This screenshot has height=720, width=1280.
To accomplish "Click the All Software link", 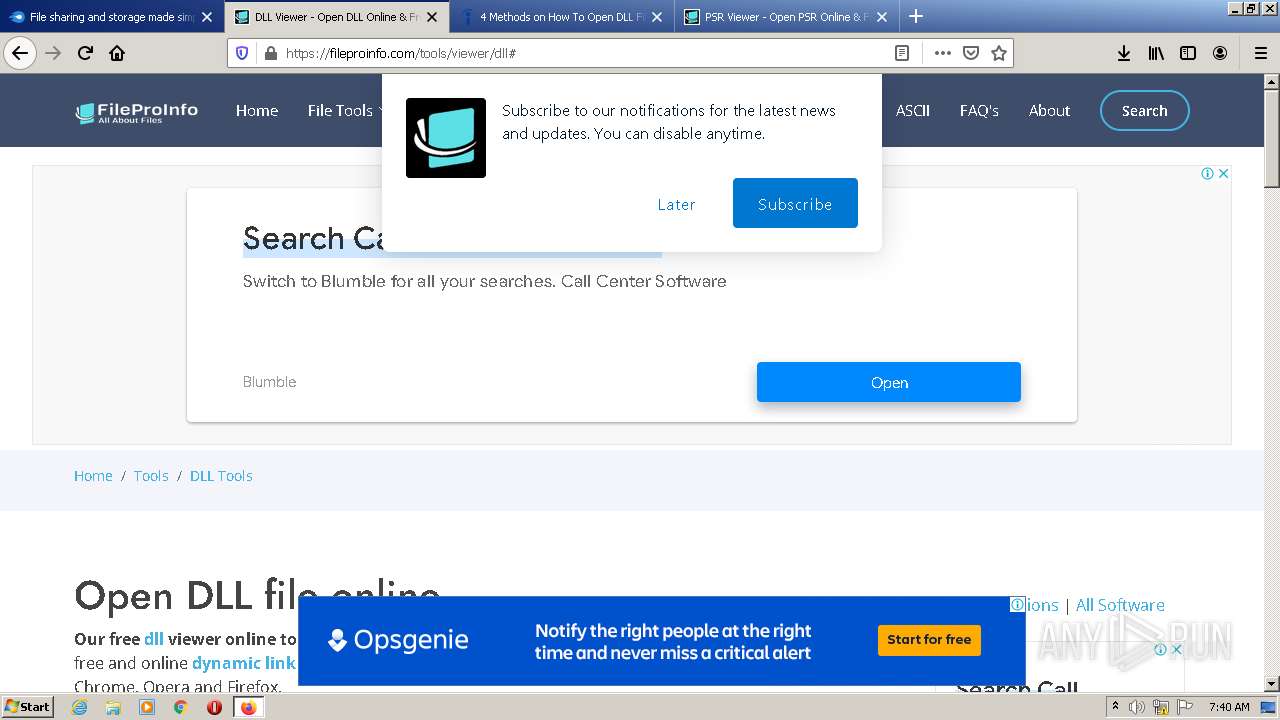I will 1120,605.
